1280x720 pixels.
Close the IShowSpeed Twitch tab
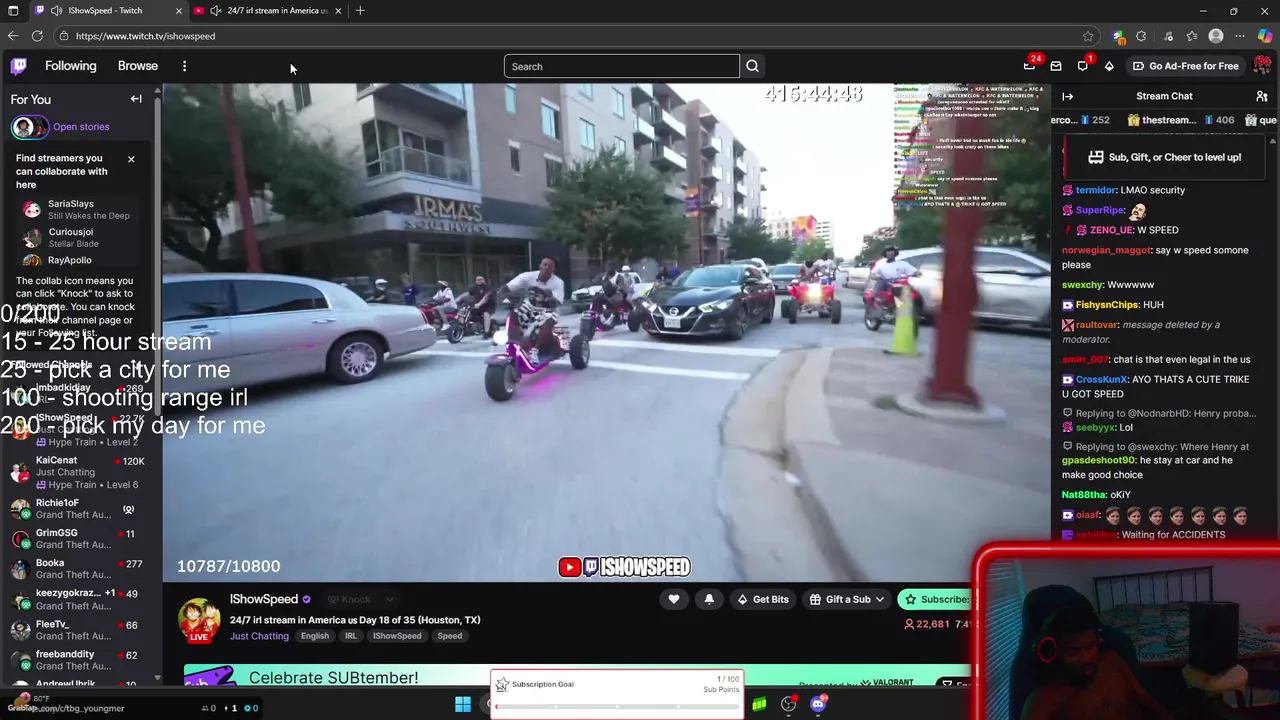(x=178, y=10)
